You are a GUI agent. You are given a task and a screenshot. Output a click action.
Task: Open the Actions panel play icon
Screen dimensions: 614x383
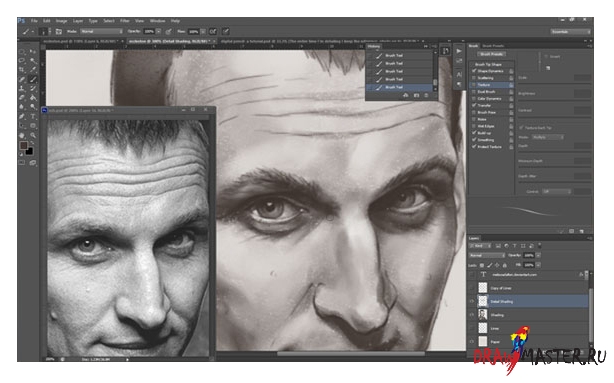pyautogui.click(x=459, y=51)
